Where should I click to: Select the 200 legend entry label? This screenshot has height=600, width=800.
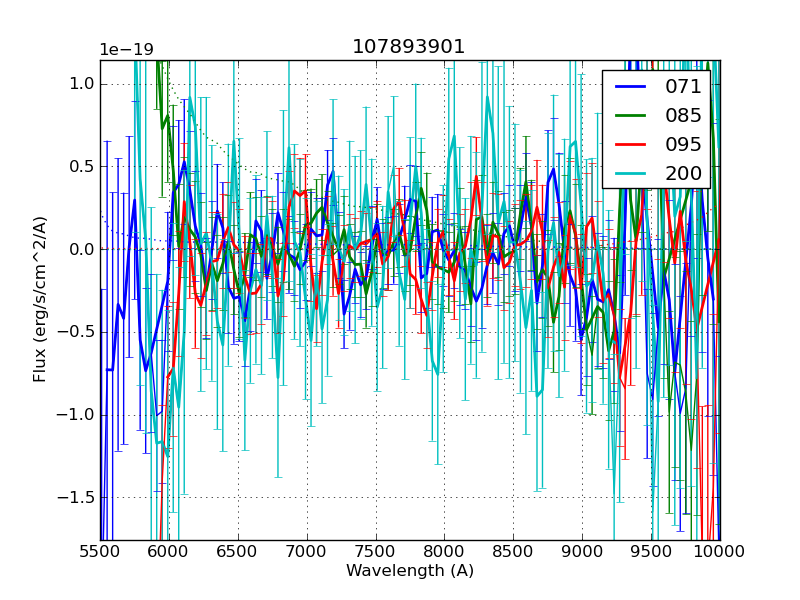coord(684,174)
